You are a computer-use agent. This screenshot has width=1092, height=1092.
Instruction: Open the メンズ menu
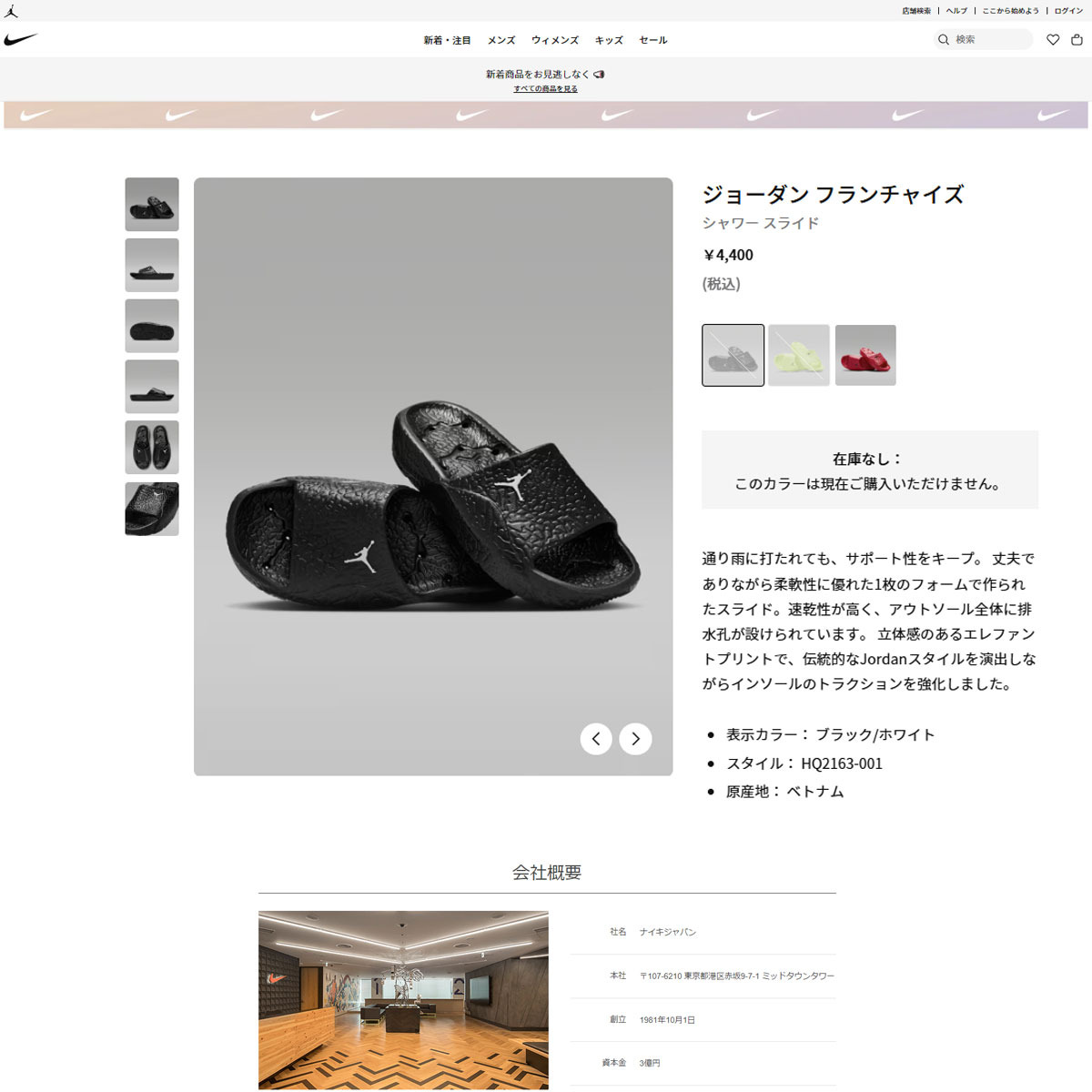[x=501, y=40]
